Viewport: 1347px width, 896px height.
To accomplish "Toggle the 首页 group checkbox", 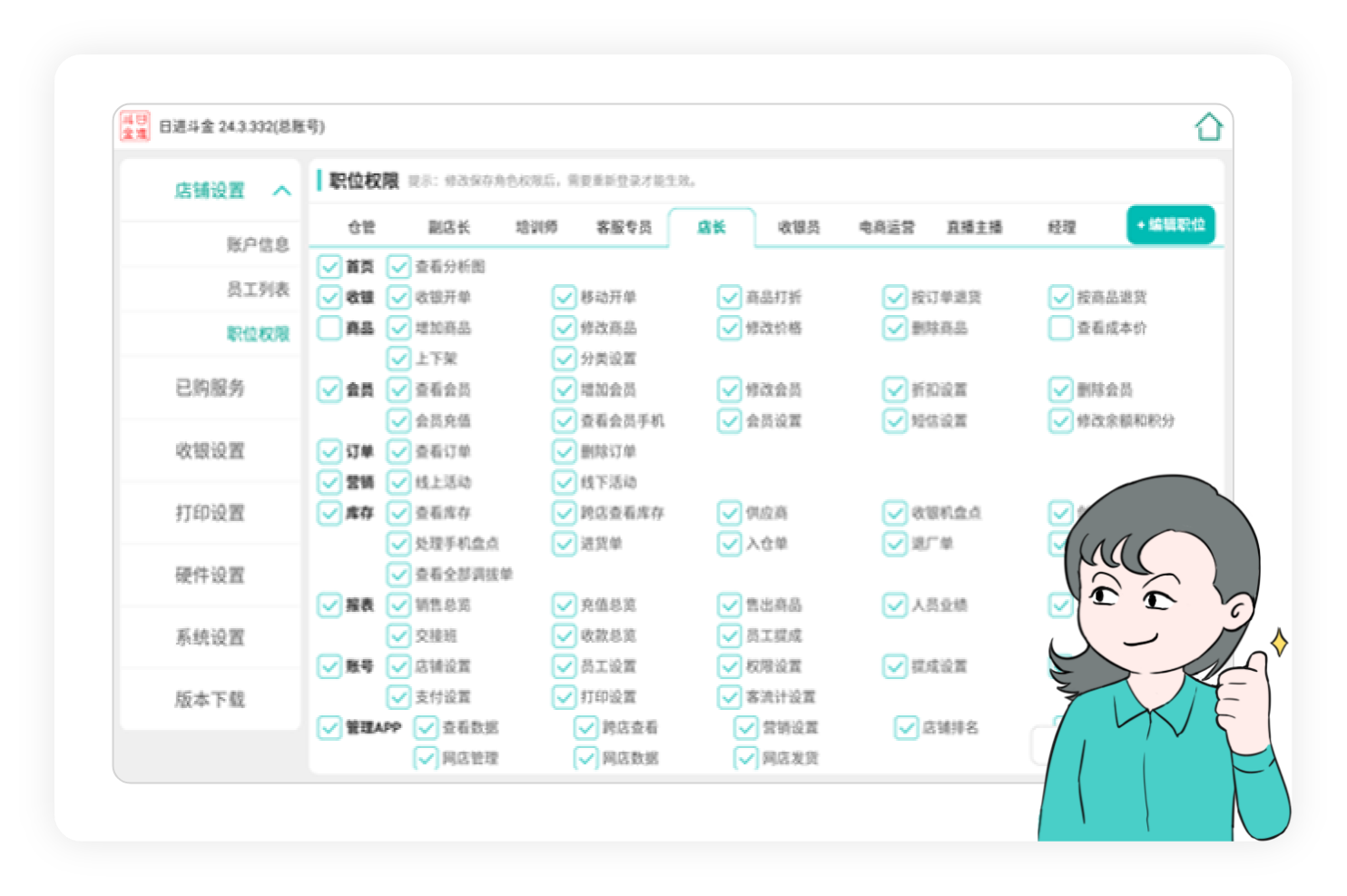I will tap(329, 267).
